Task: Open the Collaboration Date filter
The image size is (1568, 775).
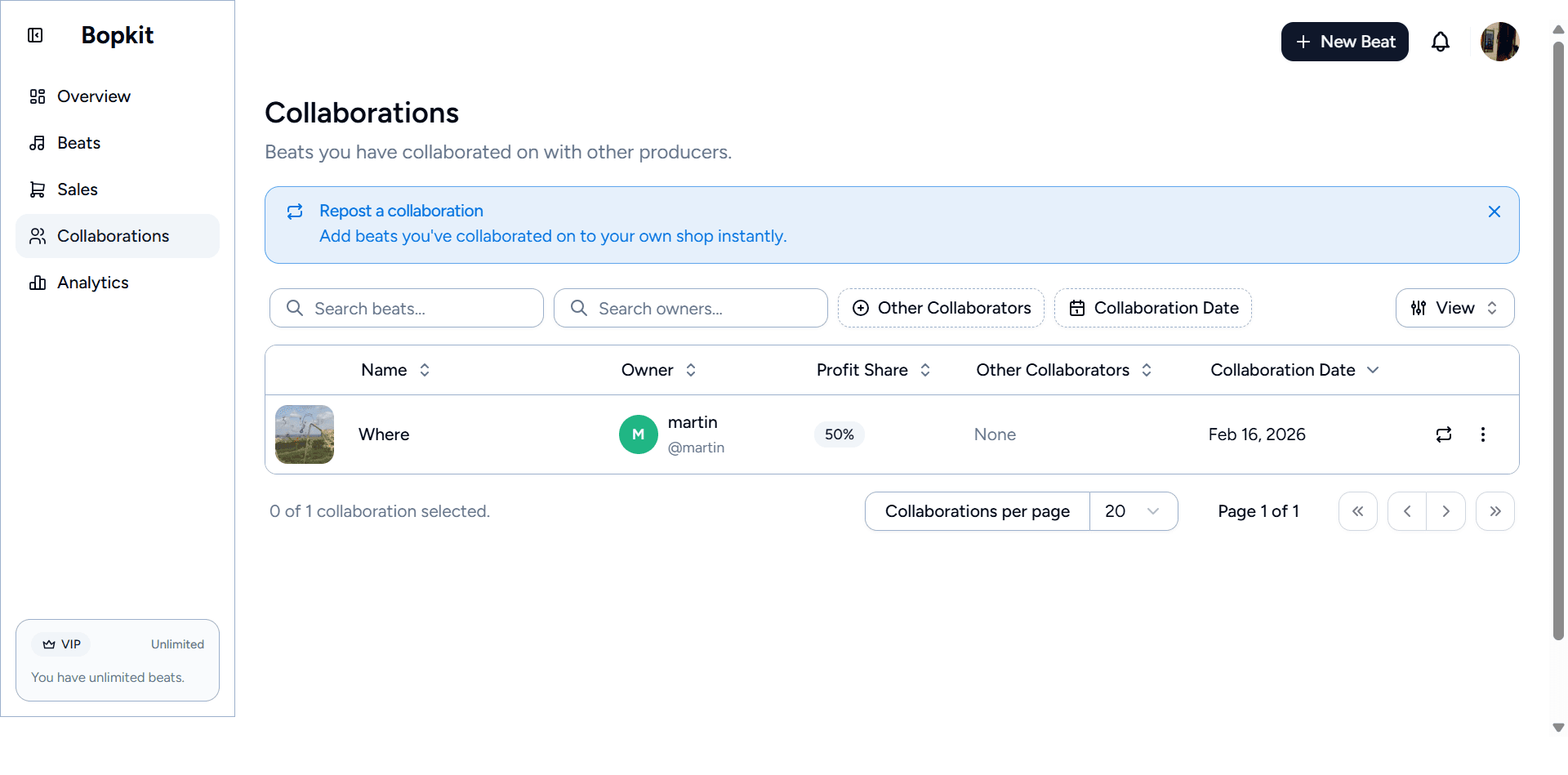Action: (x=1152, y=308)
